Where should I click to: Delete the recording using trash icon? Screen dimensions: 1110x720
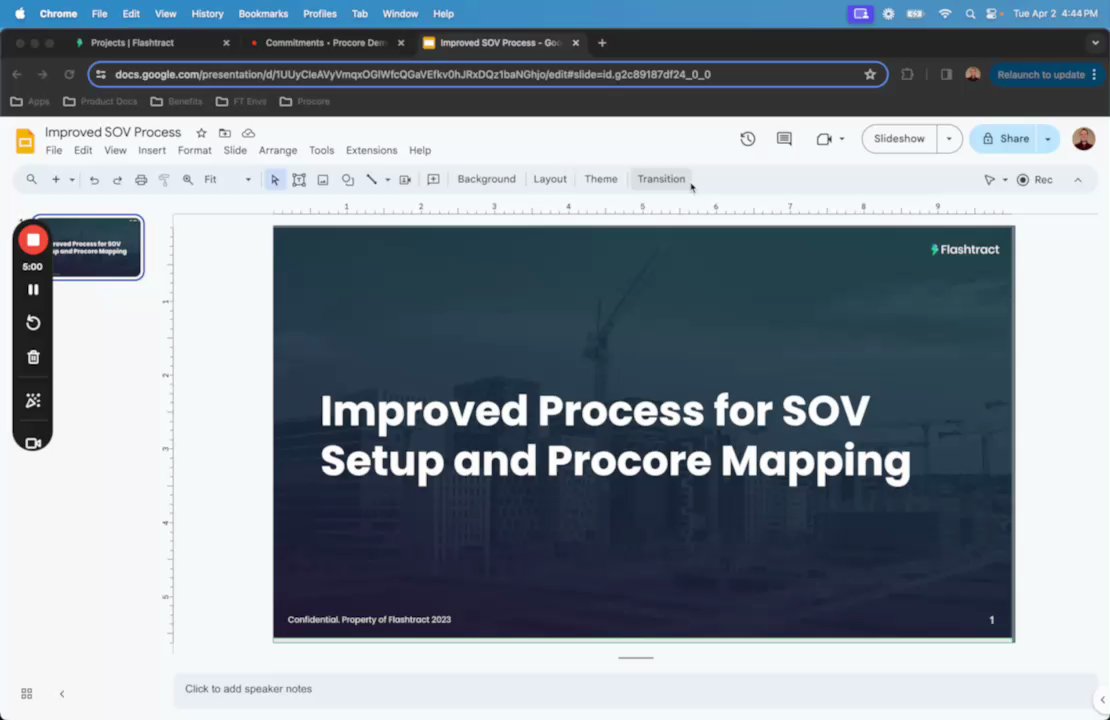coord(33,357)
